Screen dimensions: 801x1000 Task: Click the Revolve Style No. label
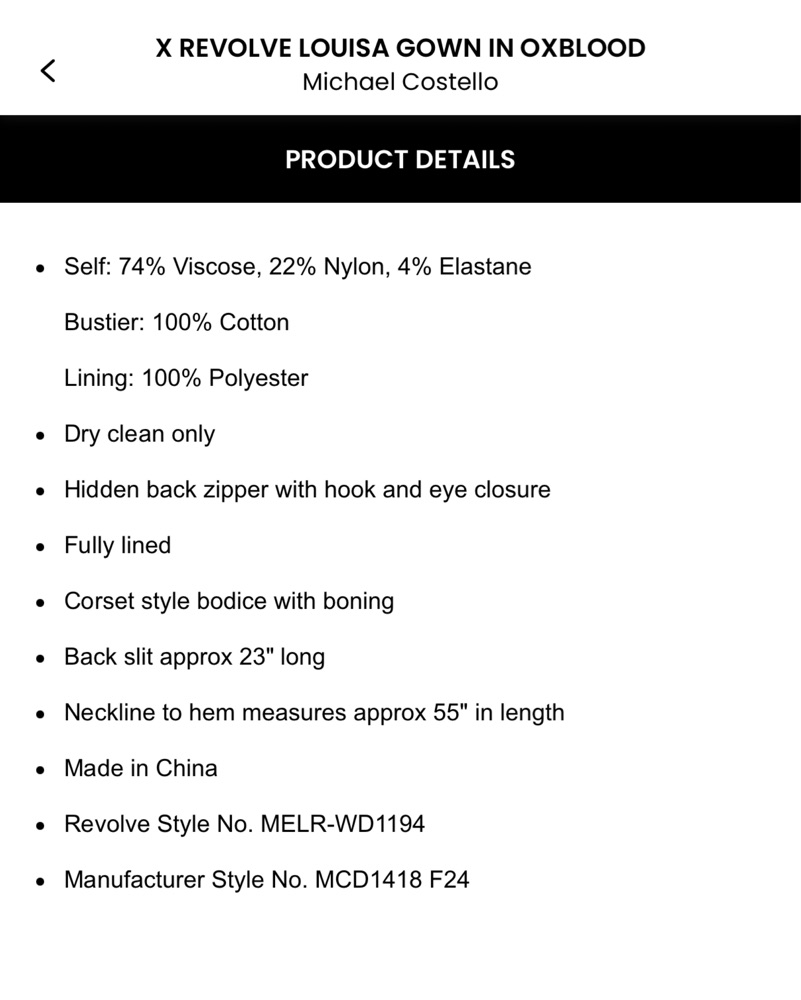point(159,825)
